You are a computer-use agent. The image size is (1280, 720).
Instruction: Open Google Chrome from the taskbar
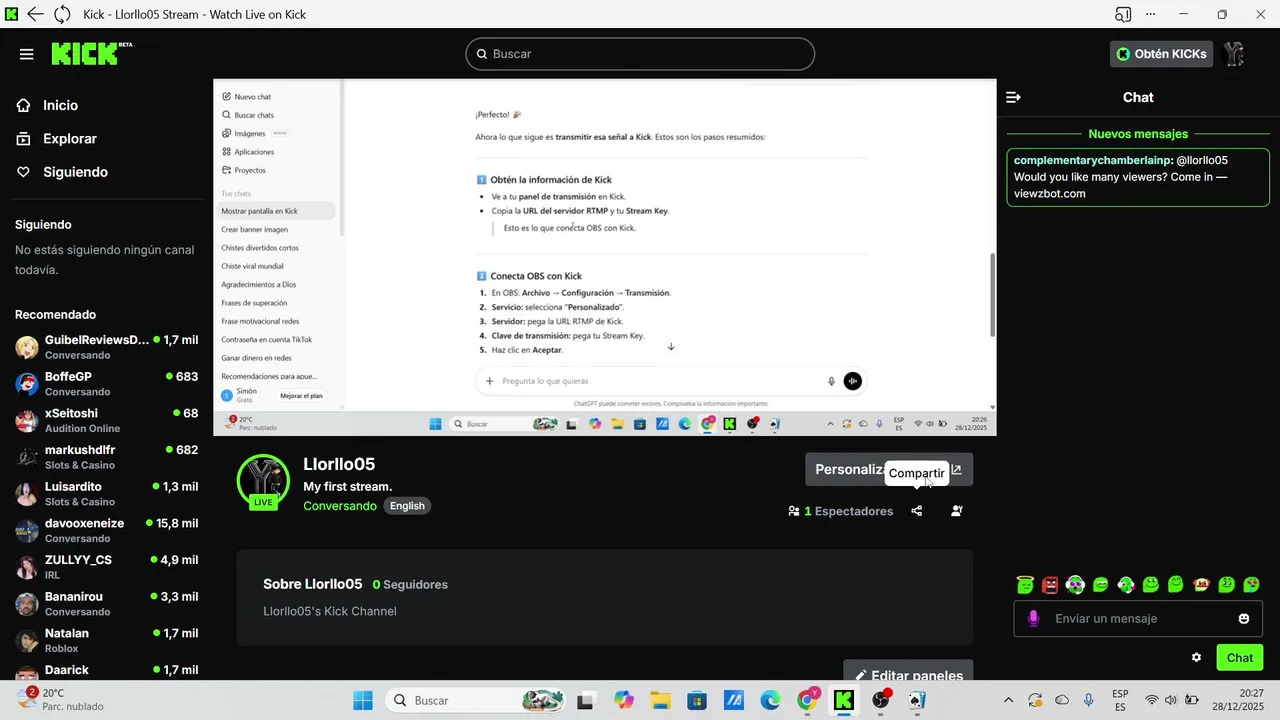[807, 700]
